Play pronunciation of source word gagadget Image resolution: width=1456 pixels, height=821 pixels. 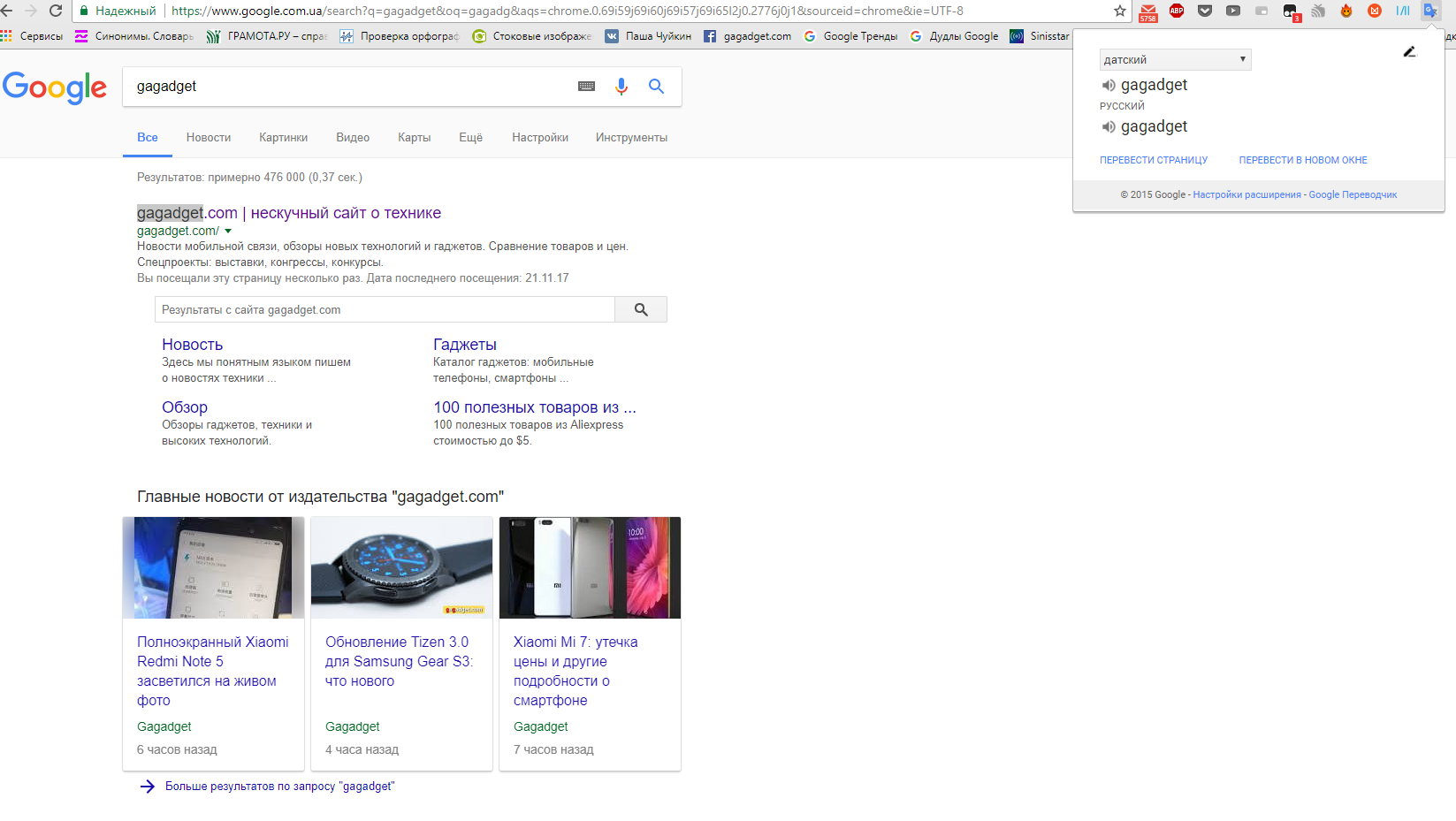tap(1109, 85)
